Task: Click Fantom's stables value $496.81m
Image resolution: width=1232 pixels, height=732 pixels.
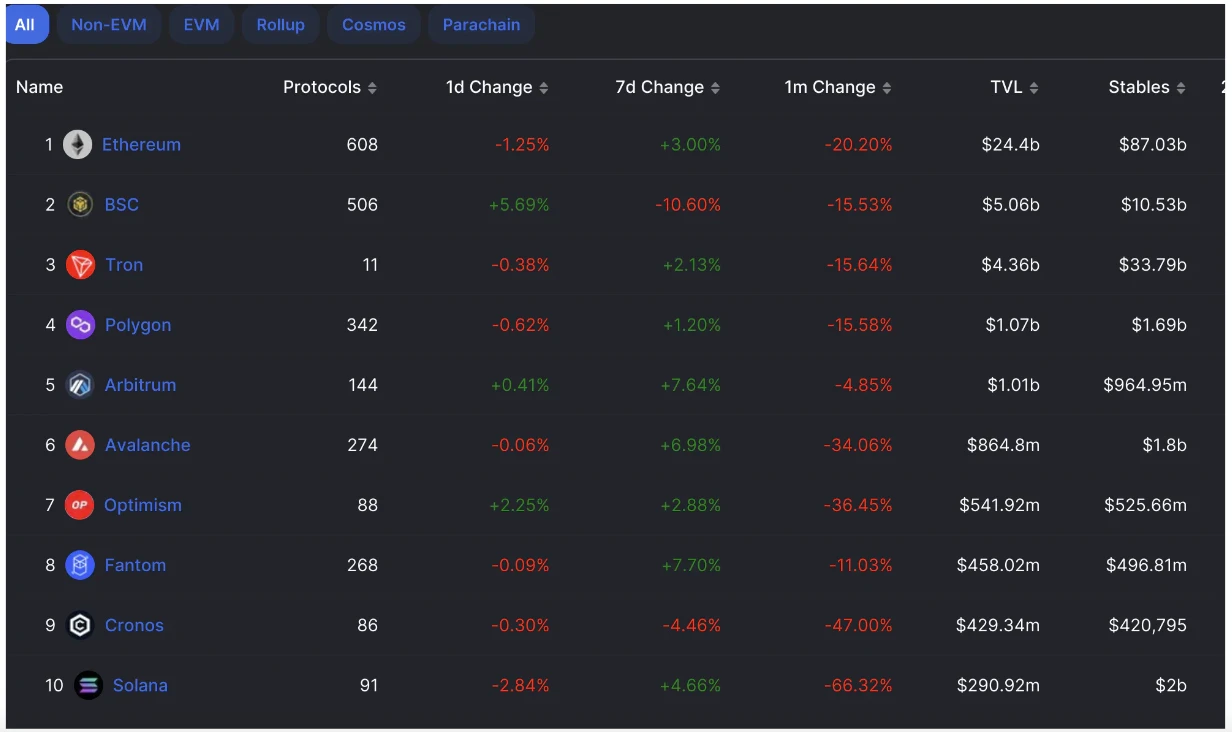Action: coord(1146,565)
